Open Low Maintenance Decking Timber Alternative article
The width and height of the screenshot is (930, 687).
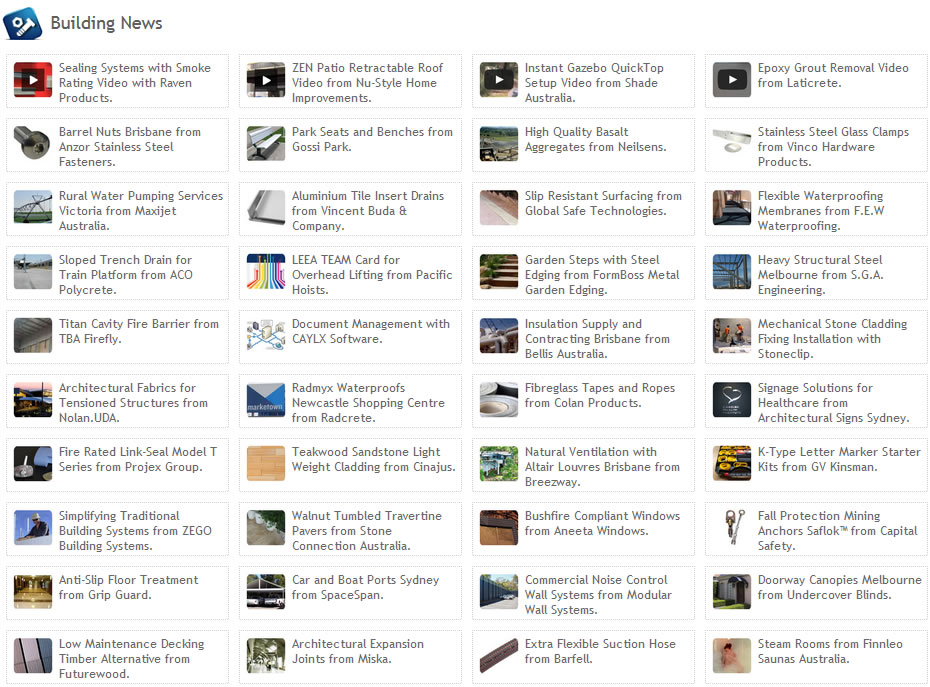click(131, 659)
